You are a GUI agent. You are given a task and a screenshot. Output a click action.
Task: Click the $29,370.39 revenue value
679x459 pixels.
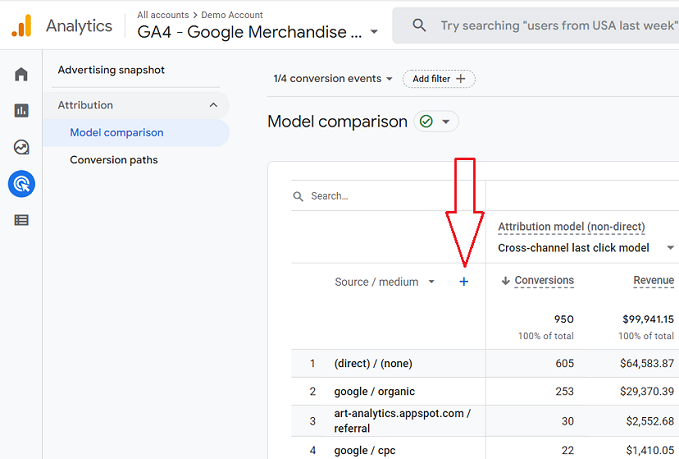point(647,391)
